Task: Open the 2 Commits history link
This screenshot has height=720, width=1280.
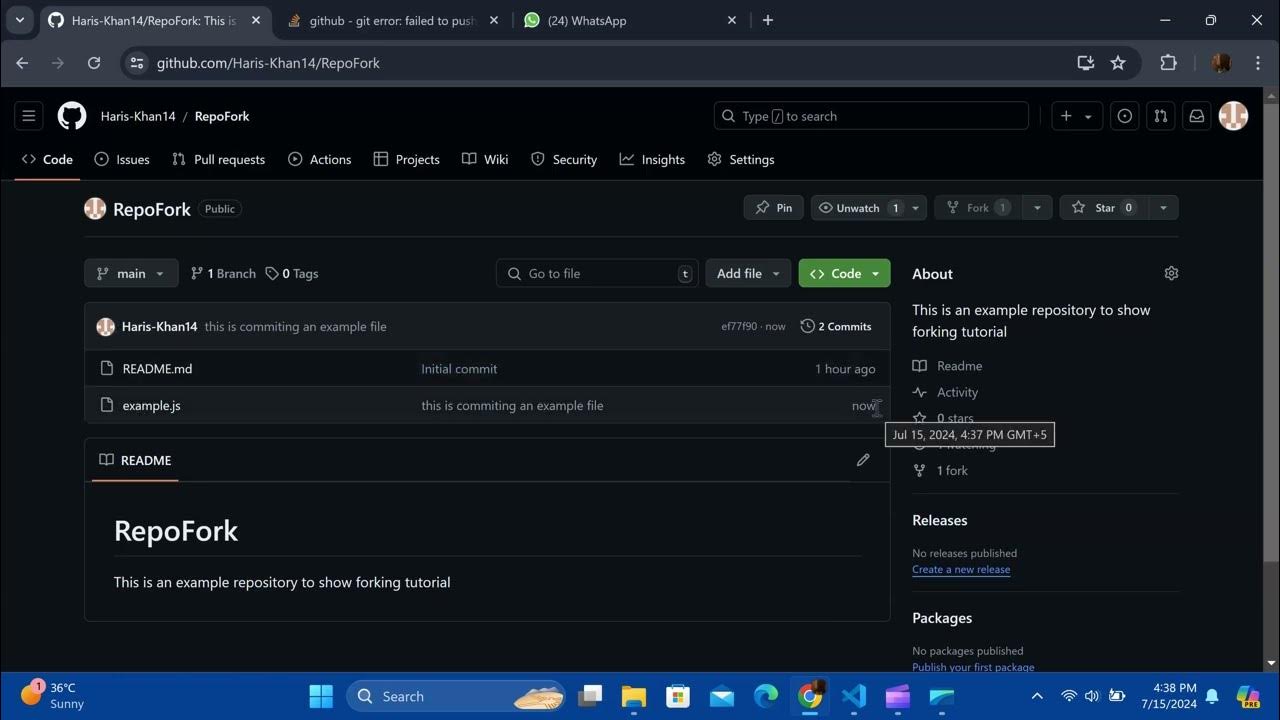Action: pyautogui.click(x=836, y=326)
